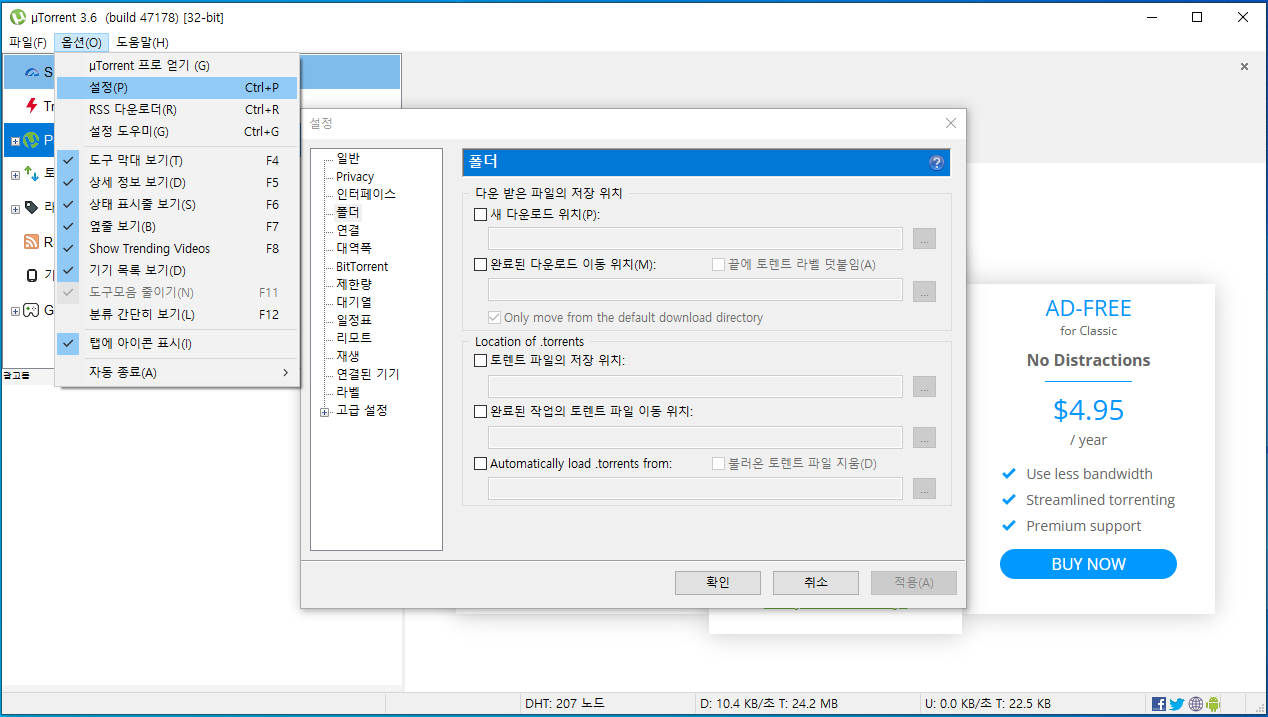Click 새 다운로드 위치 path field
The height and width of the screenshot is (717, 1268).
(695, 238)
